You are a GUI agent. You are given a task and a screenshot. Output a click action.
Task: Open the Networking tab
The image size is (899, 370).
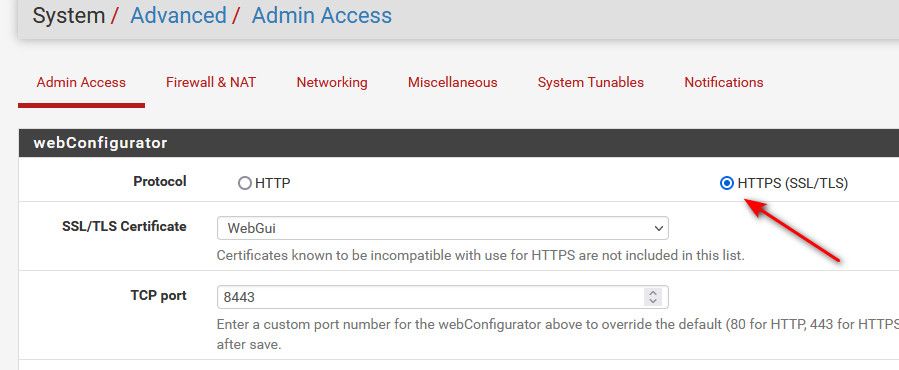click(x=332, y=82)
